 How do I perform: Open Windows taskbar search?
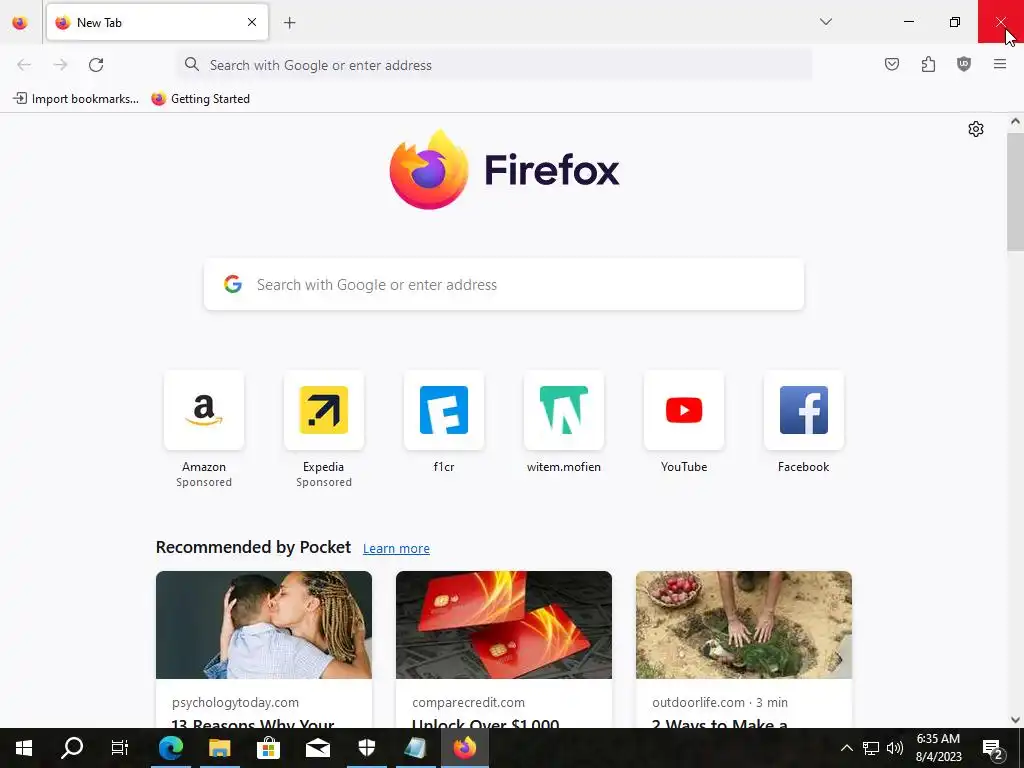click(x=72, y=748)
